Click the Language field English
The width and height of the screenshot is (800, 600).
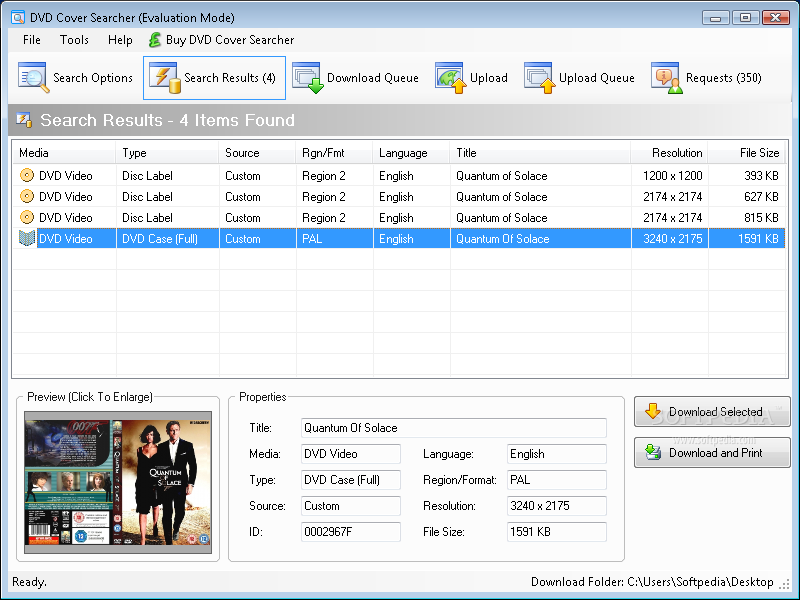click(x=557, y=454)
